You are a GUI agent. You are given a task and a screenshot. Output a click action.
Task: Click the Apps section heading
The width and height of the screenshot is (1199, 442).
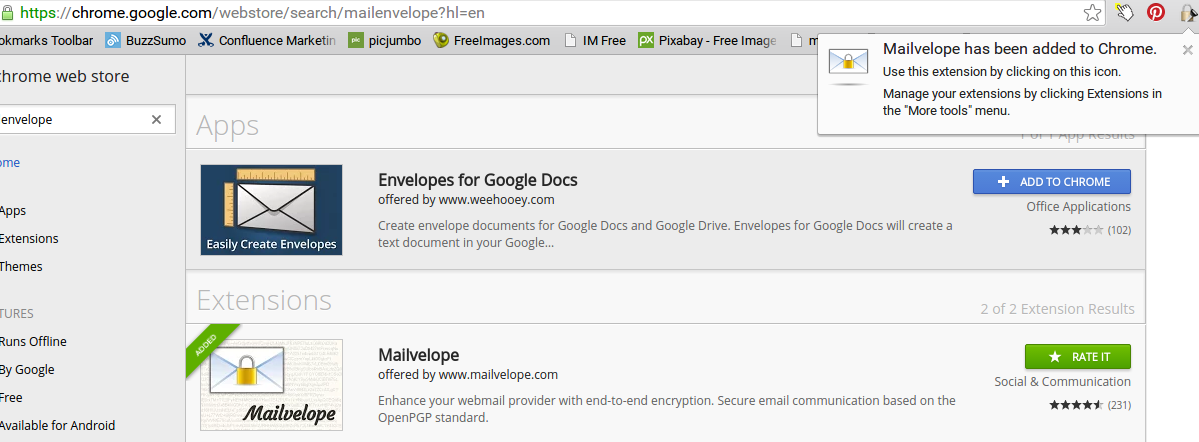tap(227, 125)
